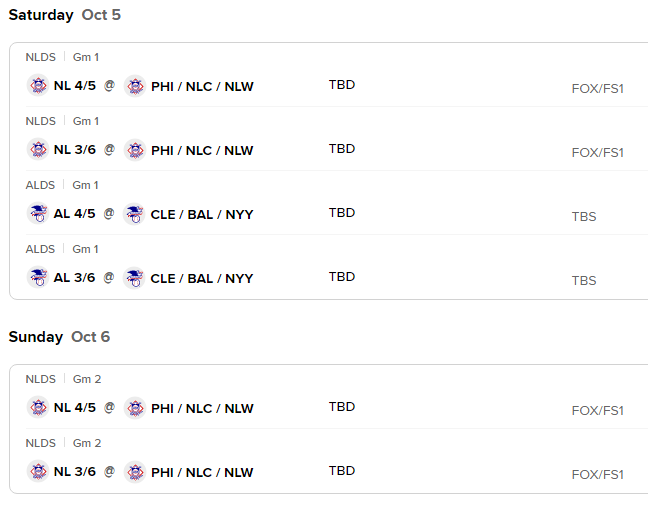Select FOX/FS1 broadcast for Saturday NL 3/6 game

click(x=598, y=152)
